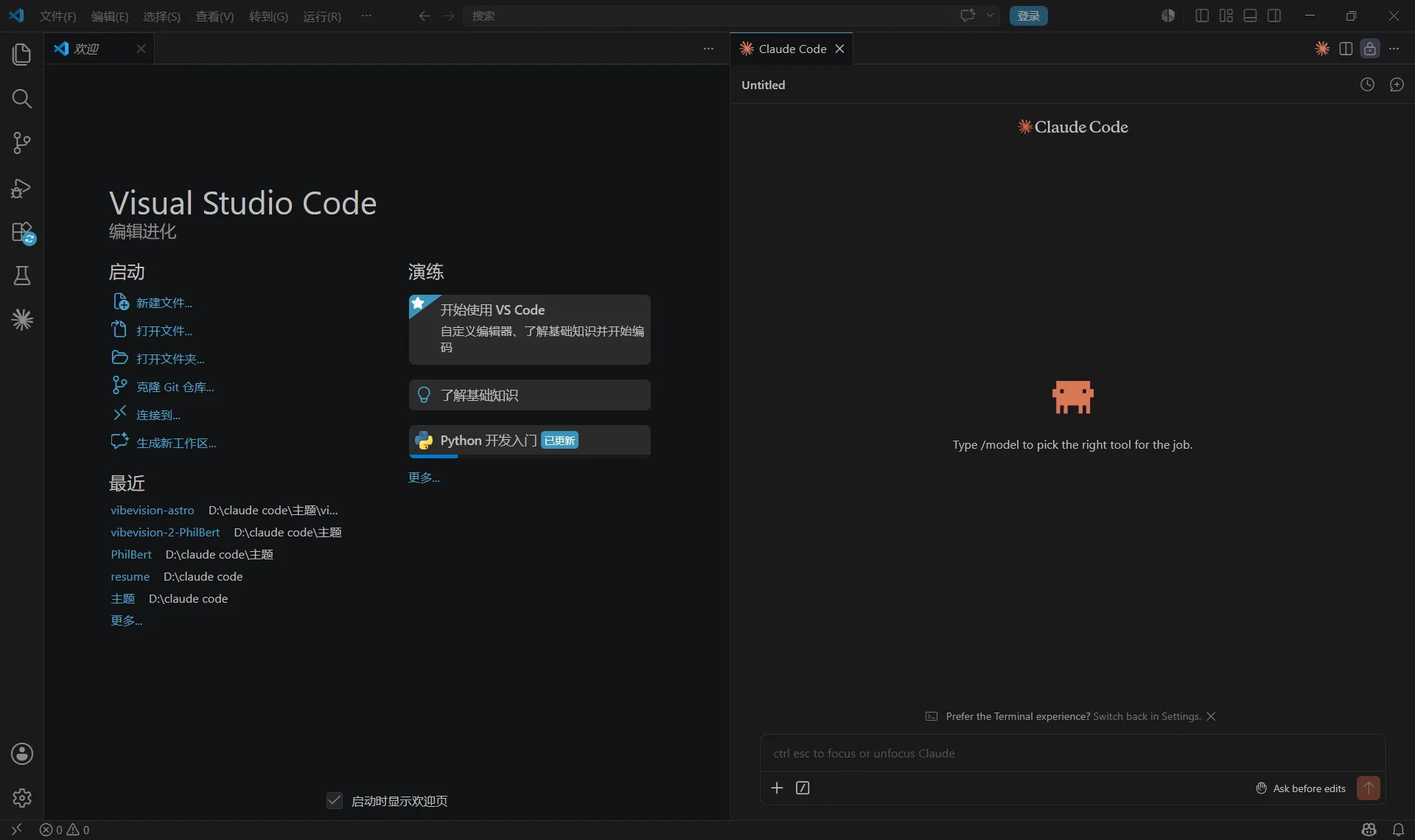This screenshot has height=840, width=1415.
Task: Open 了解基础知识 walkthrough
Action: click(x=529, y=395)
